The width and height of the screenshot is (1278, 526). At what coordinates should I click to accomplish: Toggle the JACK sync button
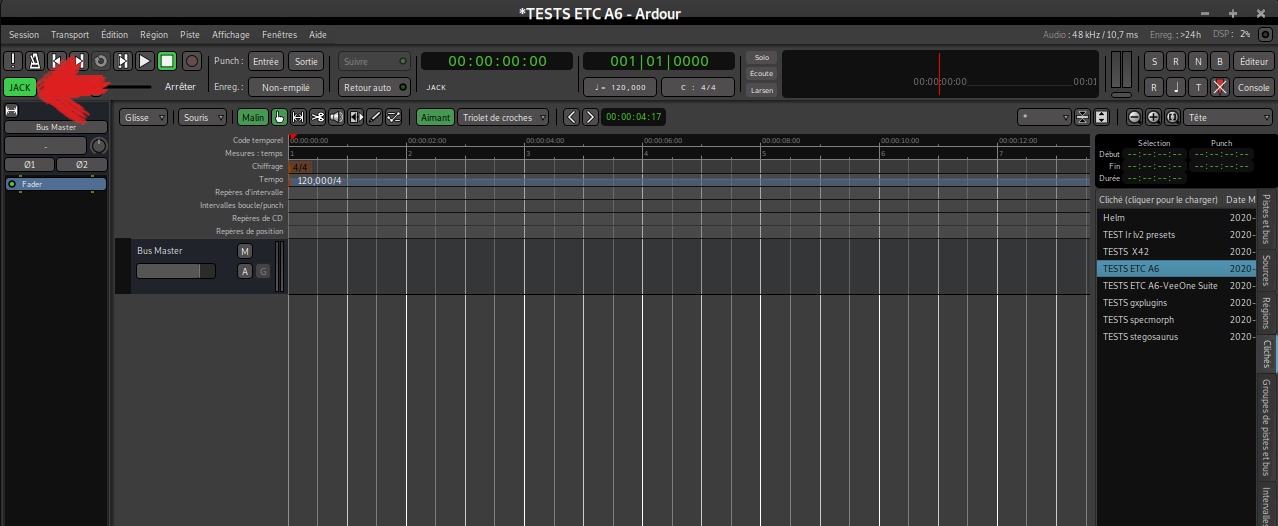pyautogui.click(x=19, y=87)
